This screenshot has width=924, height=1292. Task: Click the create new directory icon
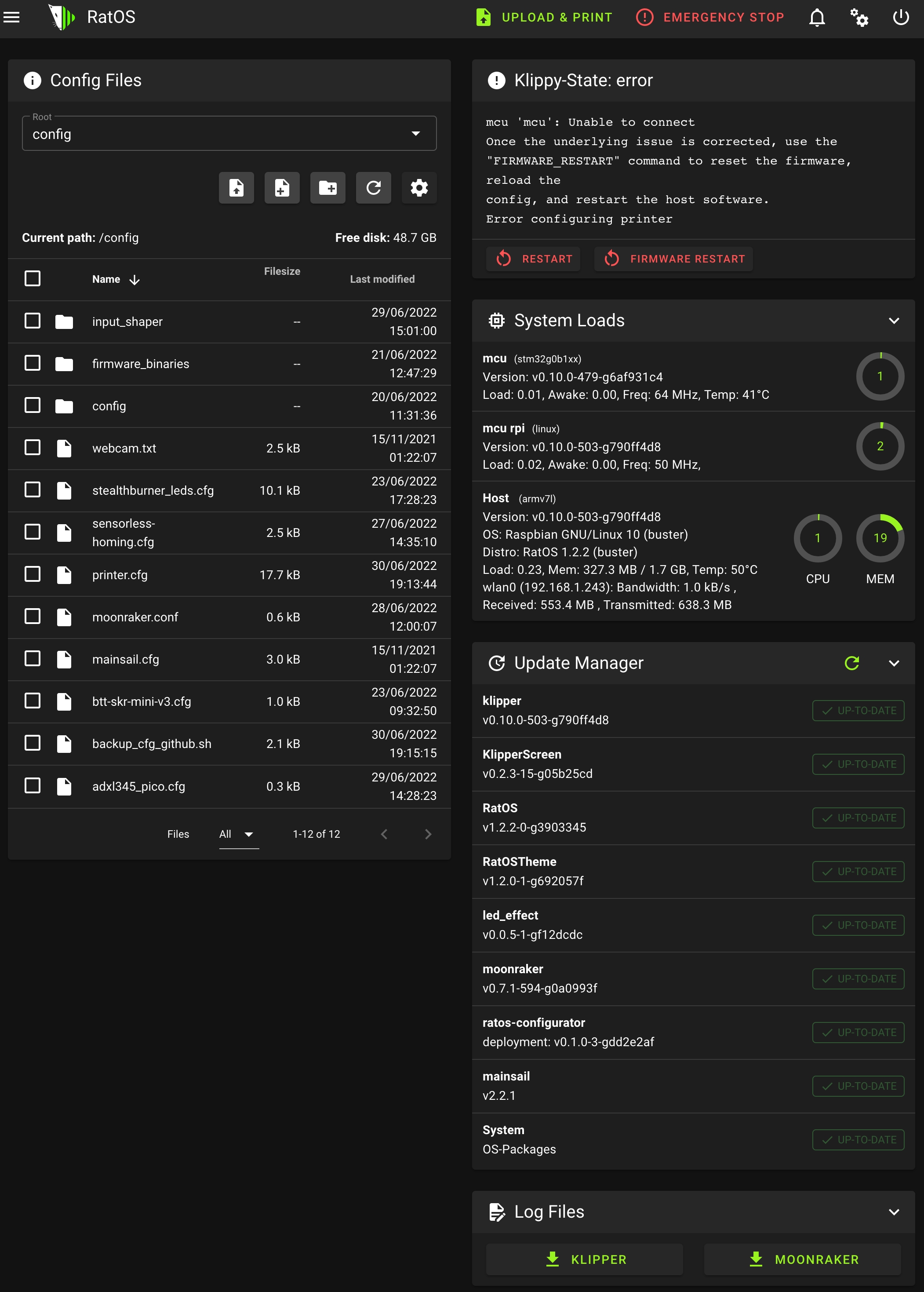[x=328, y=187]
